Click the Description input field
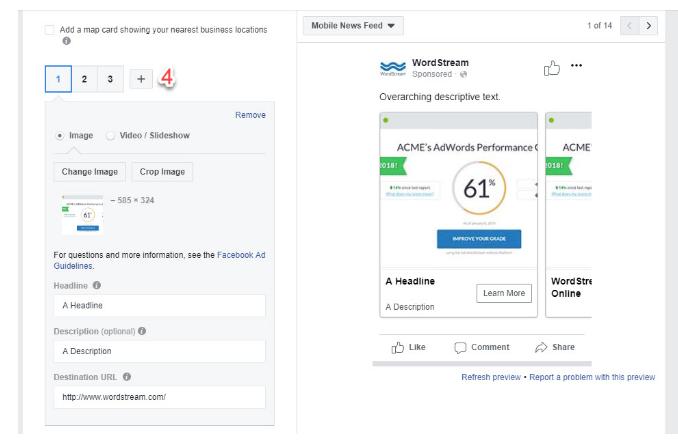Screen dimensions: 678x440 click(160, 351)
